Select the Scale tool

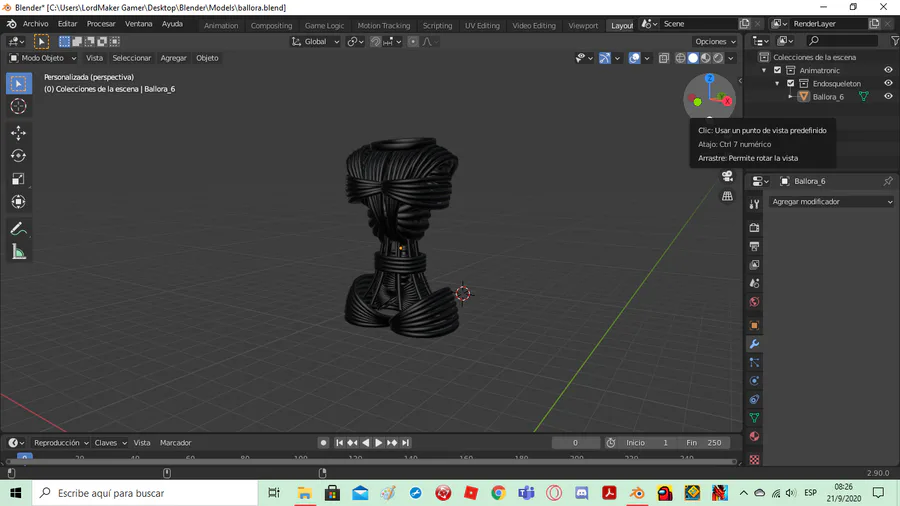[18, 179]
